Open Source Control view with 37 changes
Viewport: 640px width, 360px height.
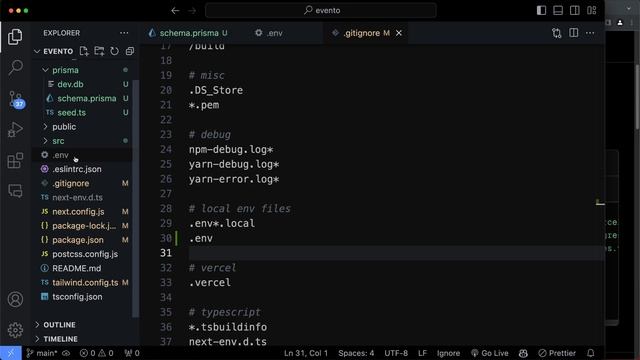point(16,99)
